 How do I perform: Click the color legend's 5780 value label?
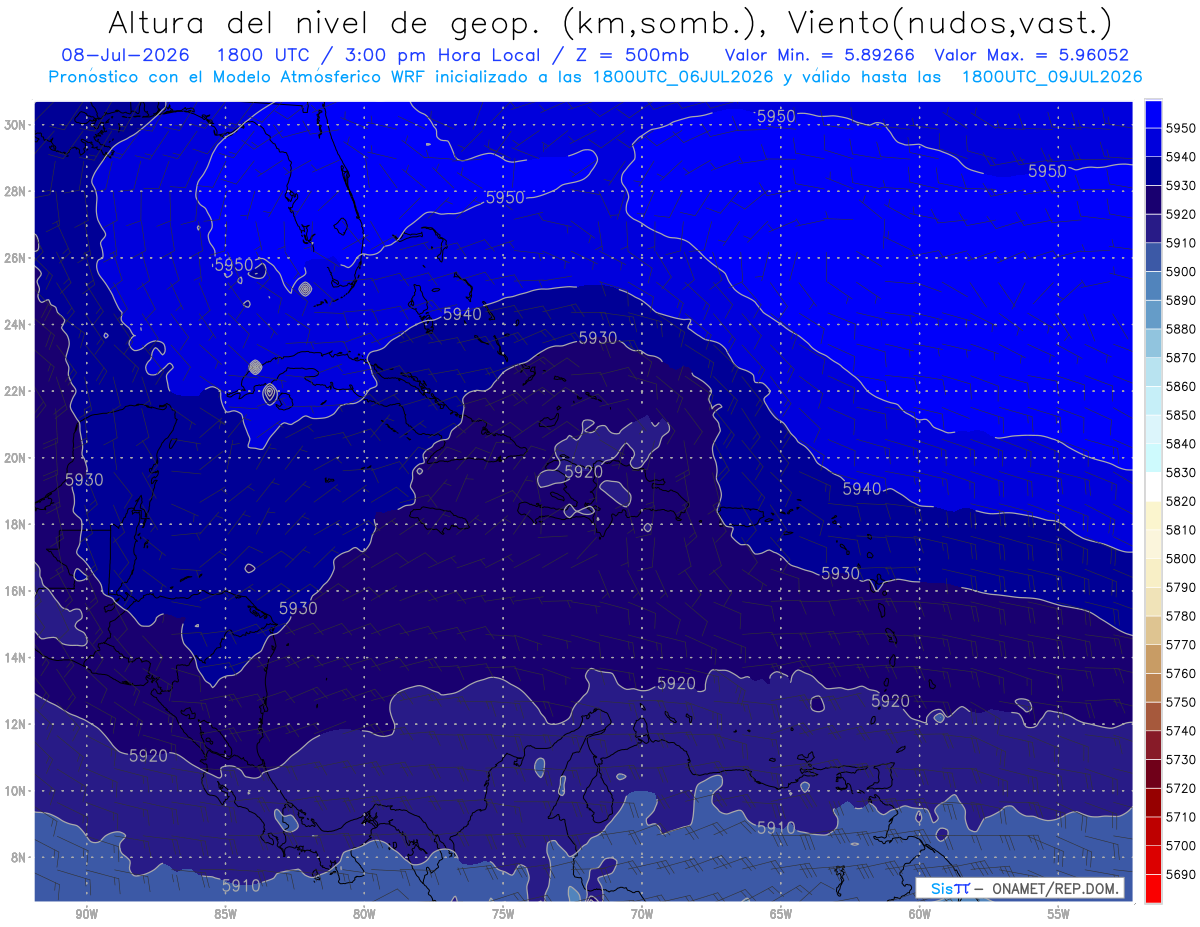(x=1181, y=616)
